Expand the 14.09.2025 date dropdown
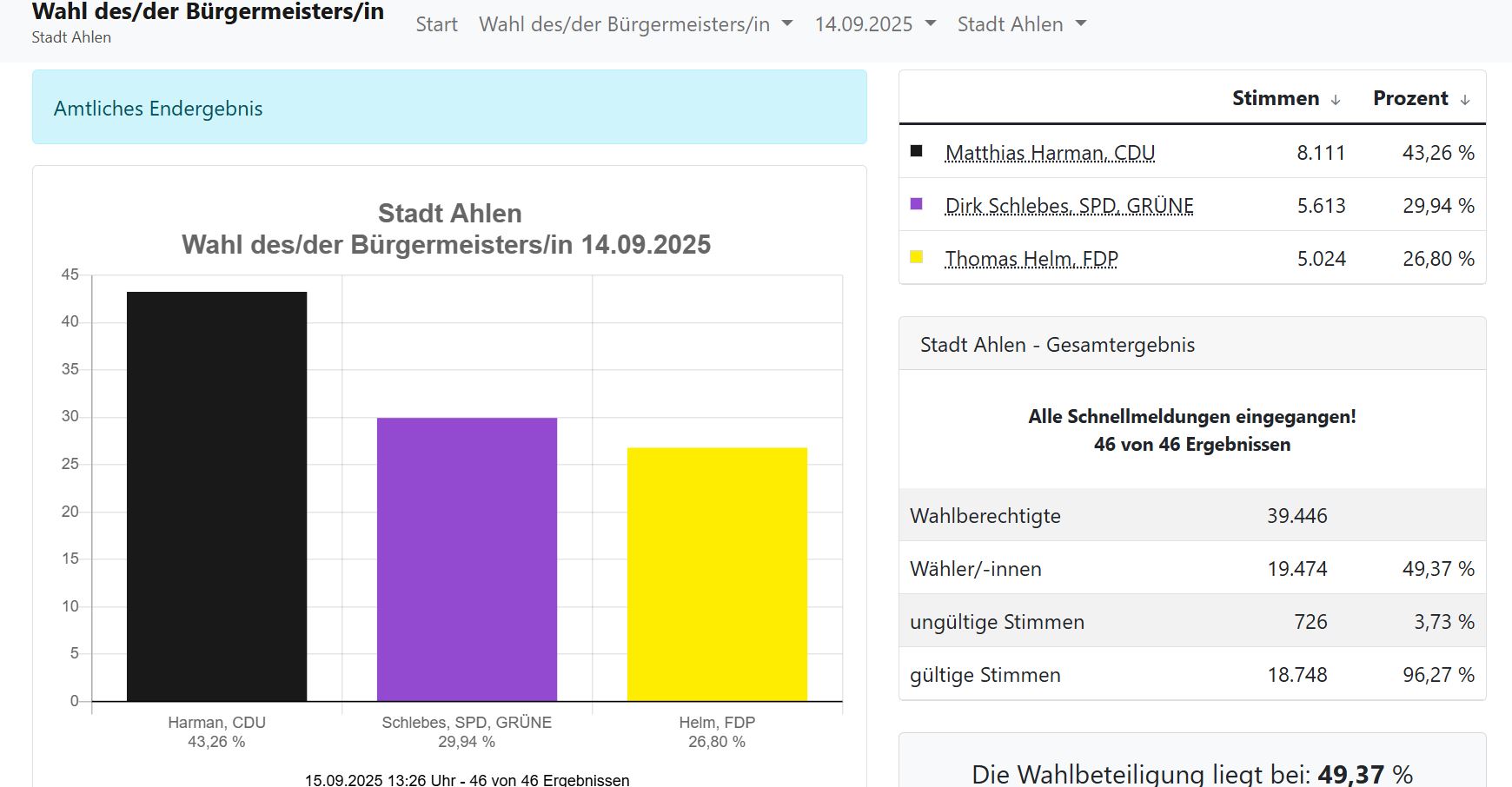This screenshot has width=1512, height=787. click(x=875, y=24)
